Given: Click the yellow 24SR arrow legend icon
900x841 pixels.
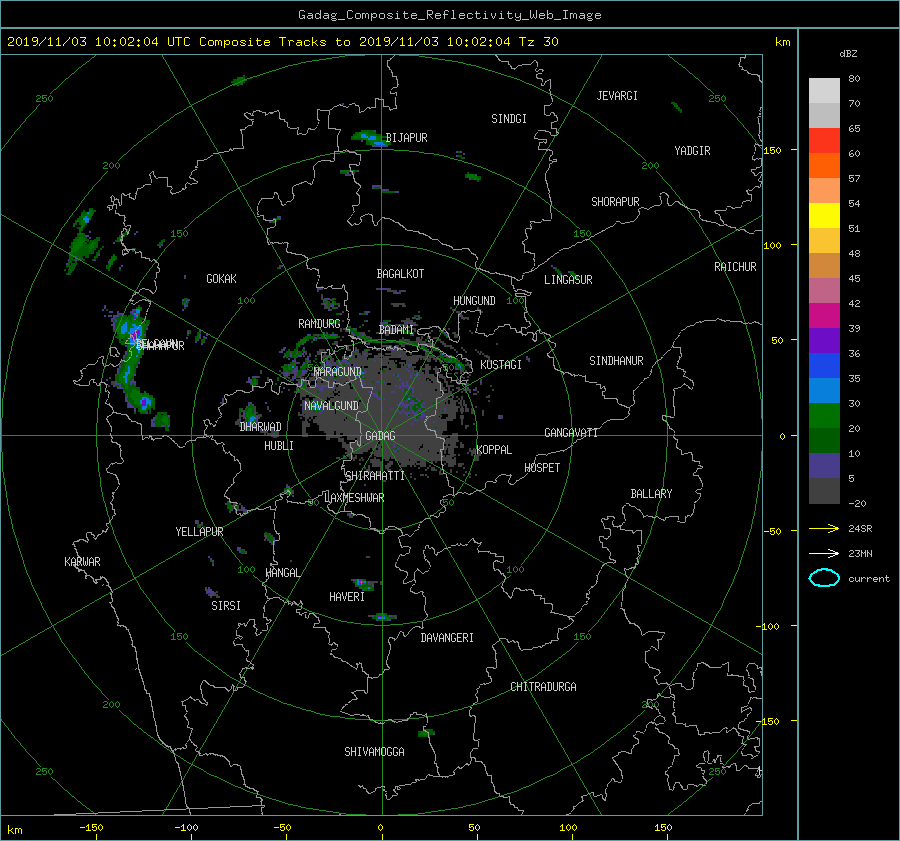Looking at the screenshot, I should pos(824,528).
